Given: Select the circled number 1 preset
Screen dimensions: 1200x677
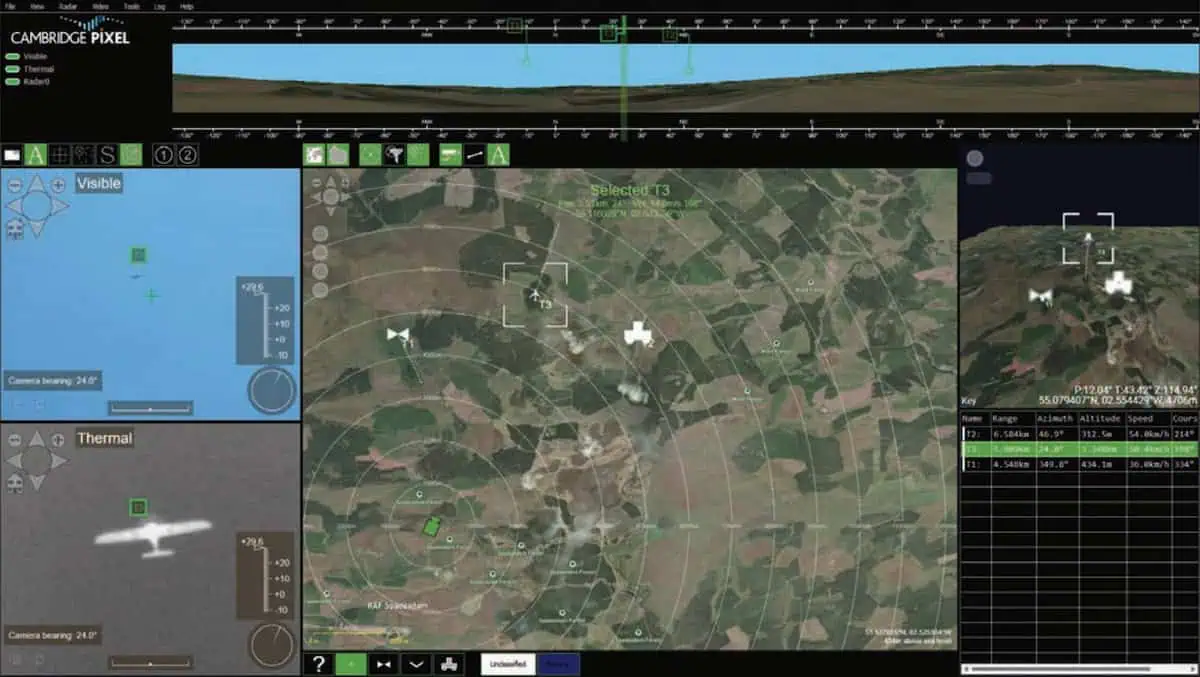Looking at the screenshot, I should pos(163,154).
